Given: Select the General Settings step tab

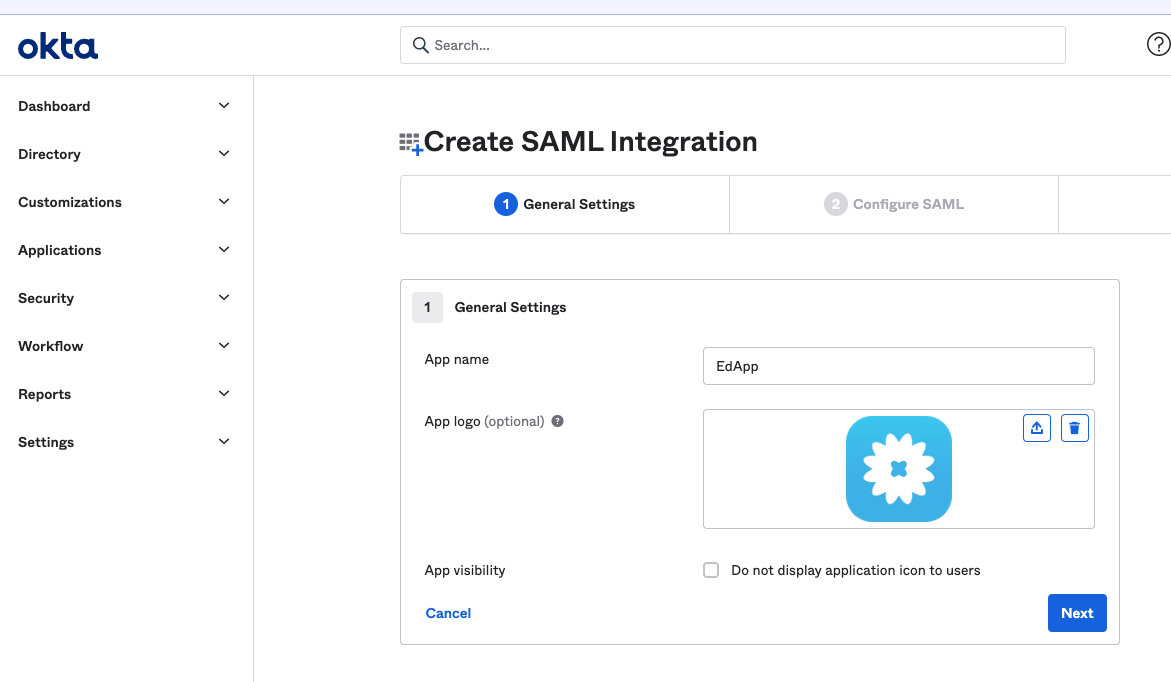Looking at the screenshot, I should 565,204.
